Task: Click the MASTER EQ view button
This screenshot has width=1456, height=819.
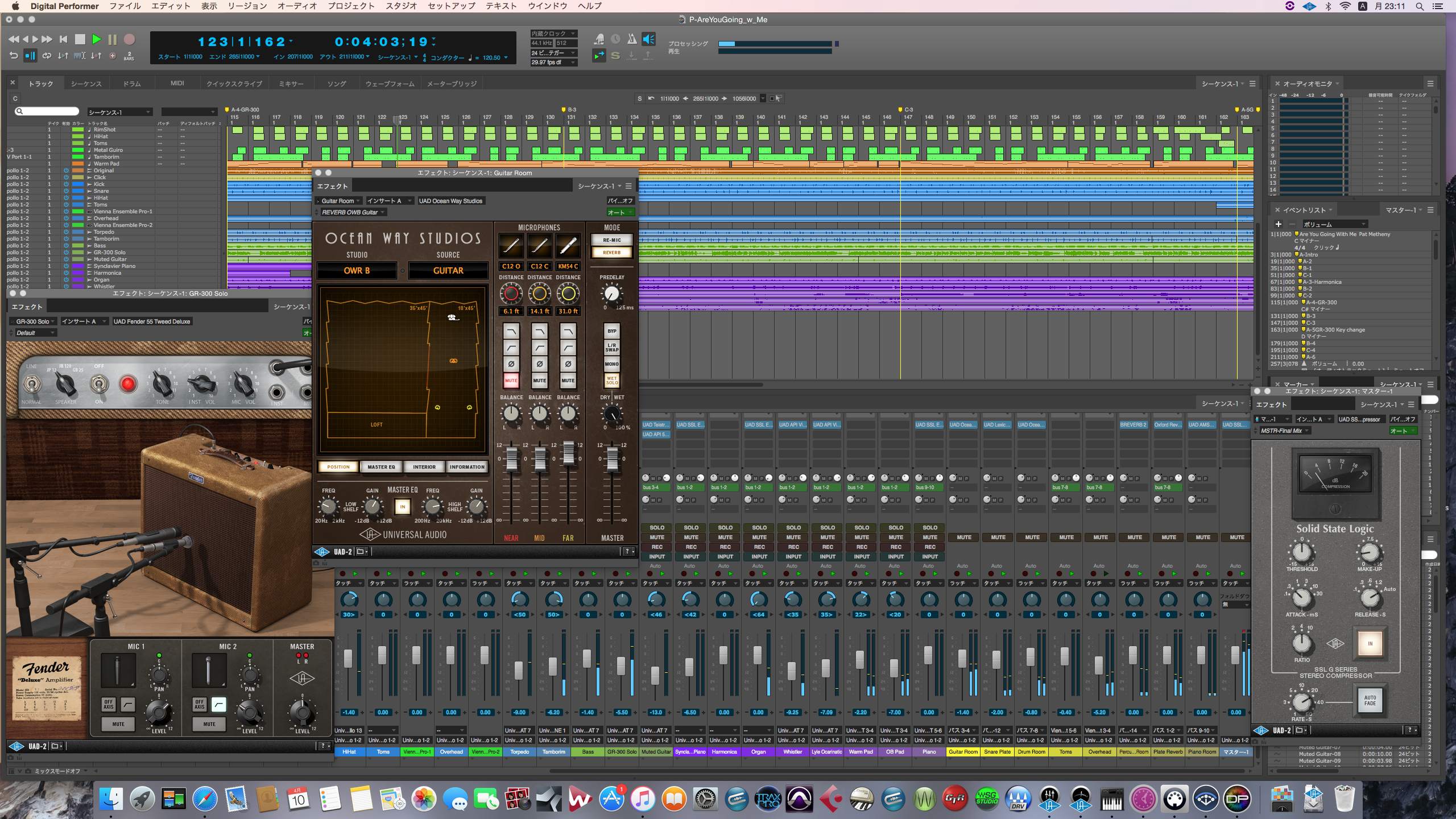Action: (381, 467)
